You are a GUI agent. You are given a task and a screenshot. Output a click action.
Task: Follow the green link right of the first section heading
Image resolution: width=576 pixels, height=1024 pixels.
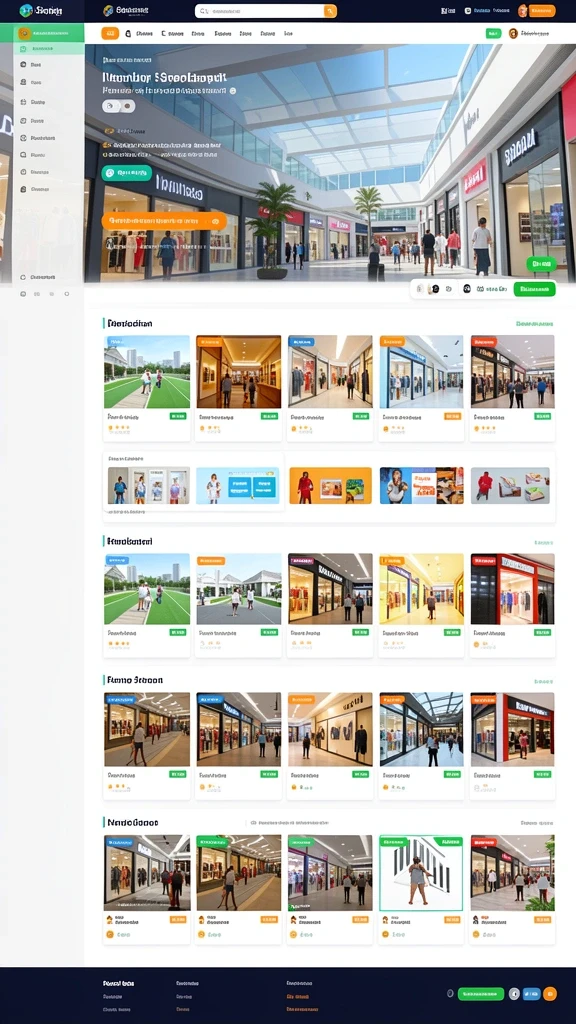[x=534, y=323]
